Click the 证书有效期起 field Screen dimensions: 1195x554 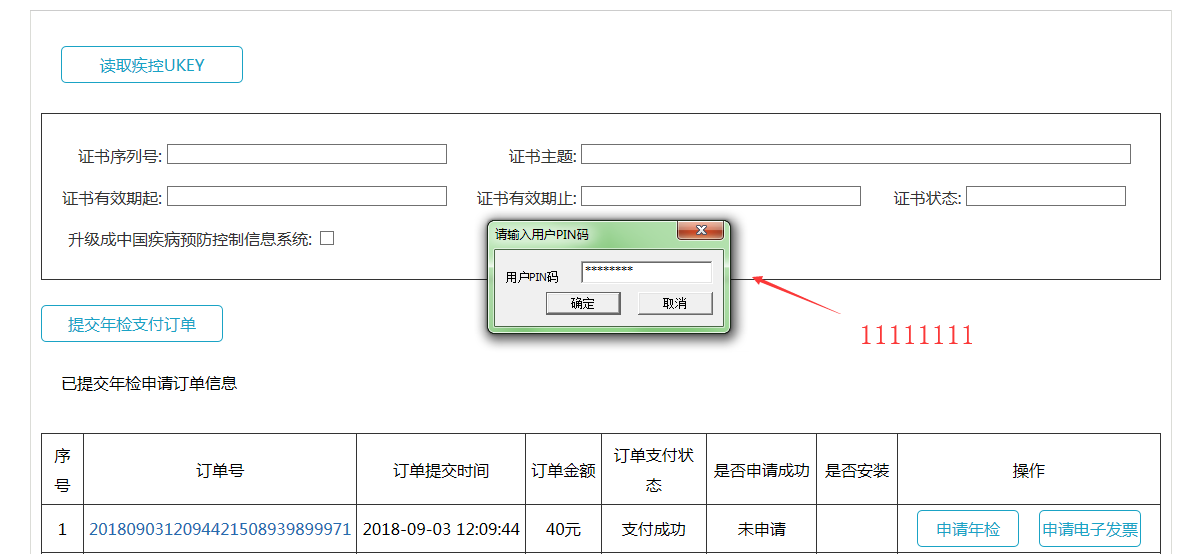click(x=307, y=196)
